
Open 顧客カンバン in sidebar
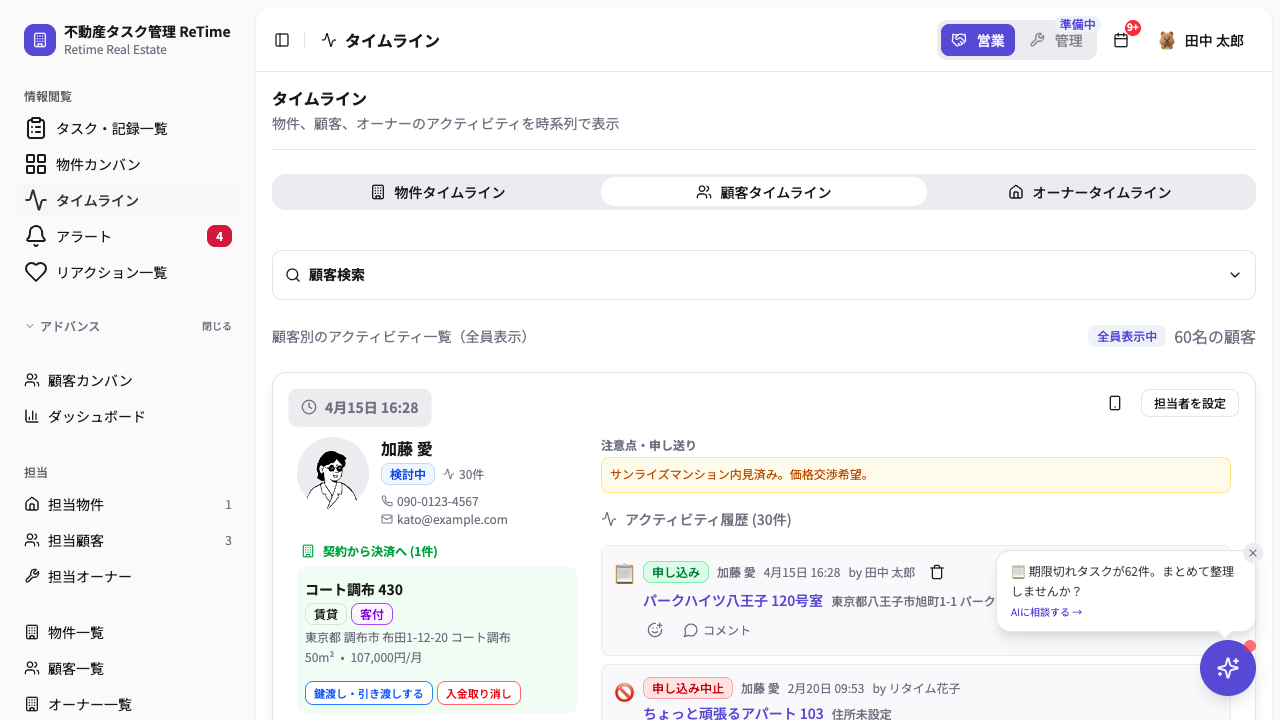click(128, 380)
